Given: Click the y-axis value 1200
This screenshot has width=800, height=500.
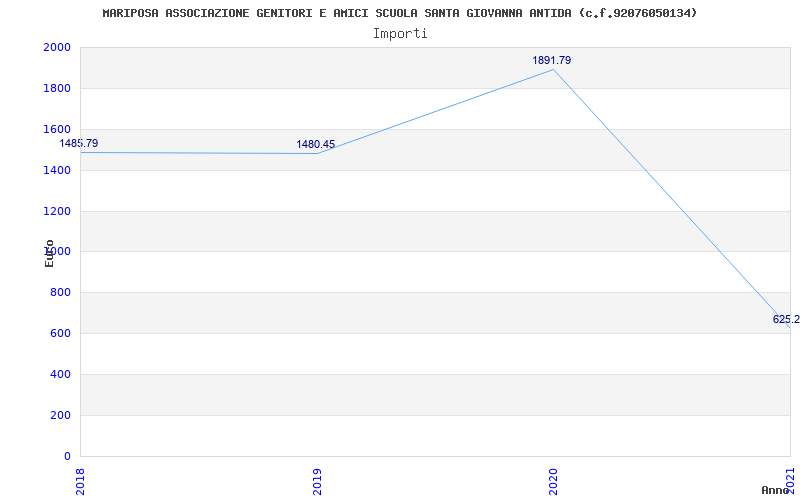Looking at the screenshot, I should 57,211.
